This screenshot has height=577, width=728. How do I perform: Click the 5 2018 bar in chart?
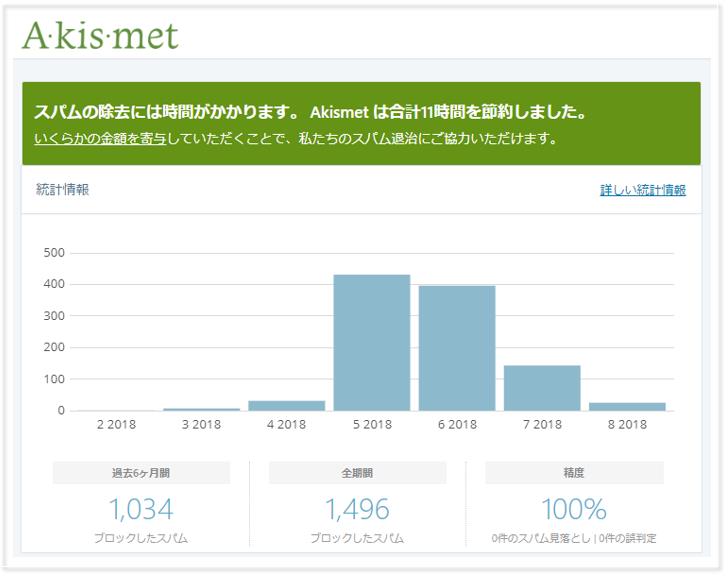click(x=371, y=343)
